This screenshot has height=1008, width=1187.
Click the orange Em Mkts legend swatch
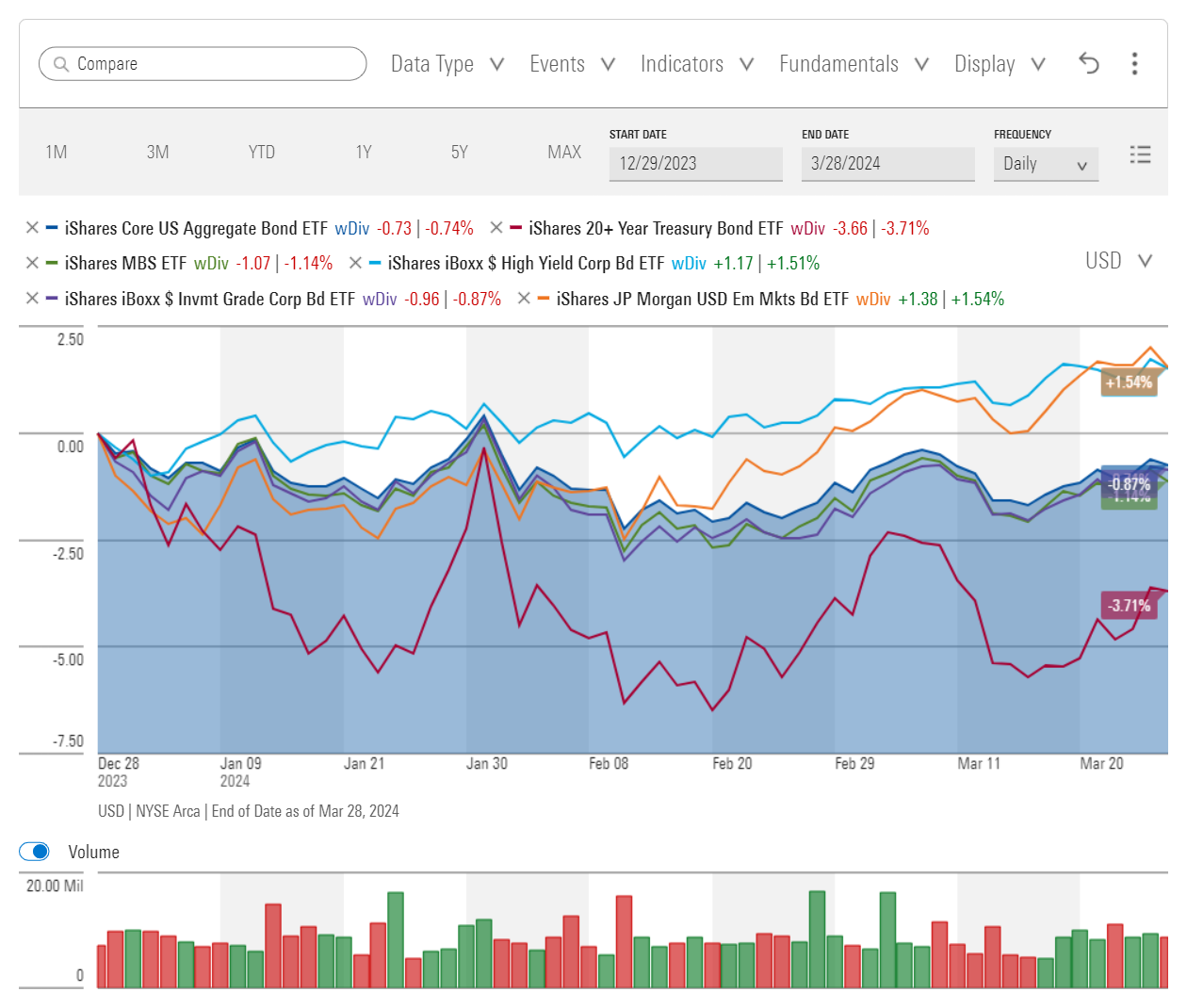[x=544, y=298]
